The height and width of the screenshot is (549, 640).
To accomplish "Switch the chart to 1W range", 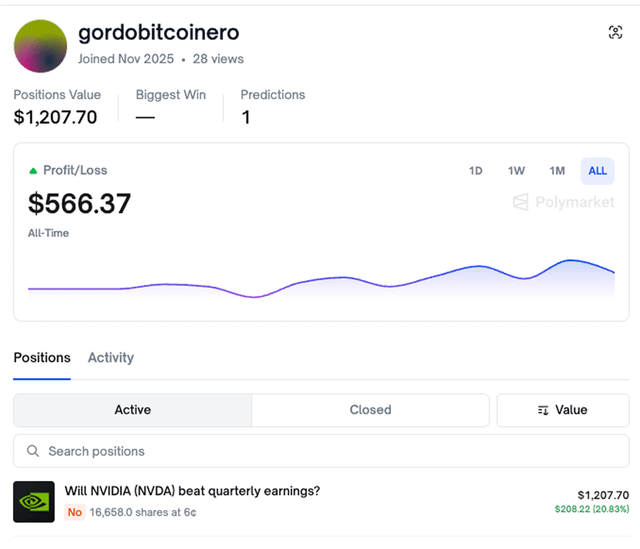I will (x=516, y=171).
